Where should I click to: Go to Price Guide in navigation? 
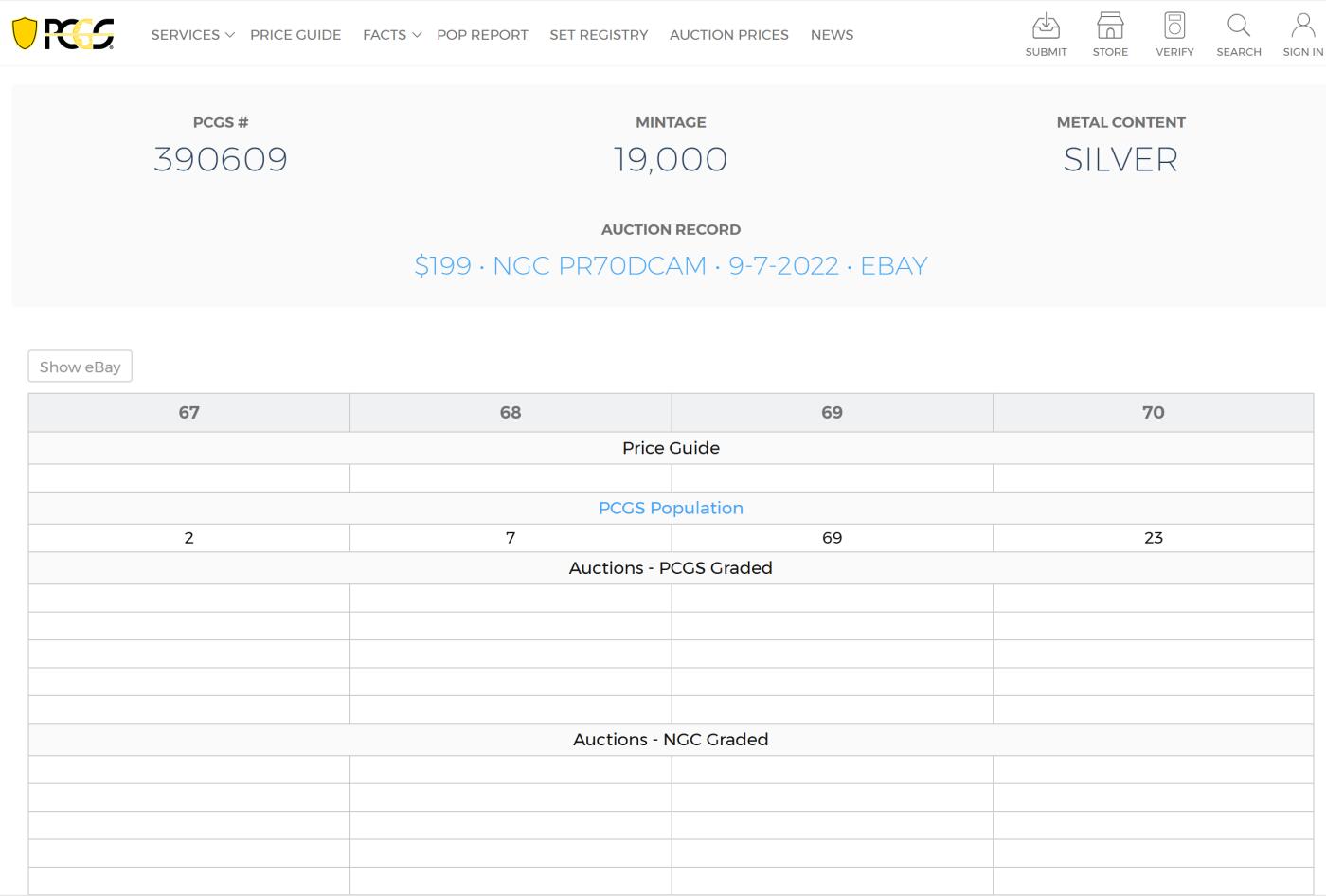(x=296, y=35)
